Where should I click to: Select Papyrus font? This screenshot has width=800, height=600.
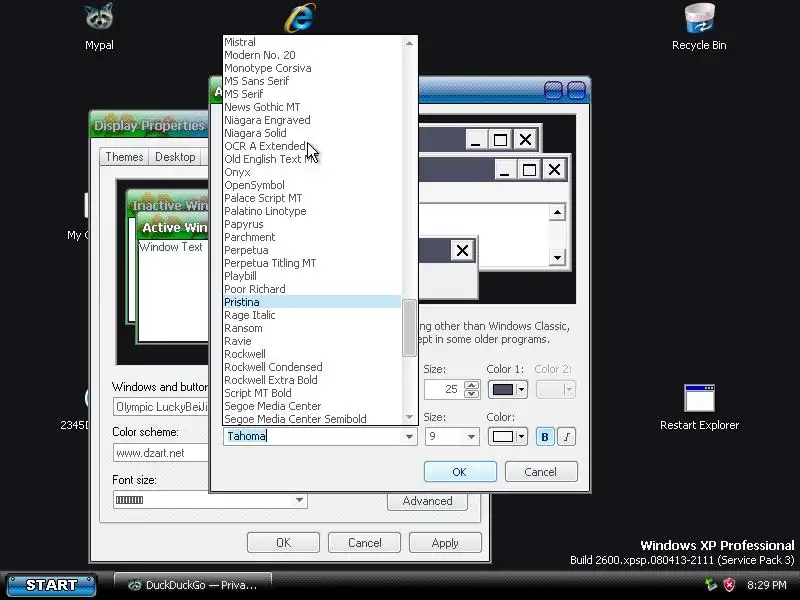(312, 224)
